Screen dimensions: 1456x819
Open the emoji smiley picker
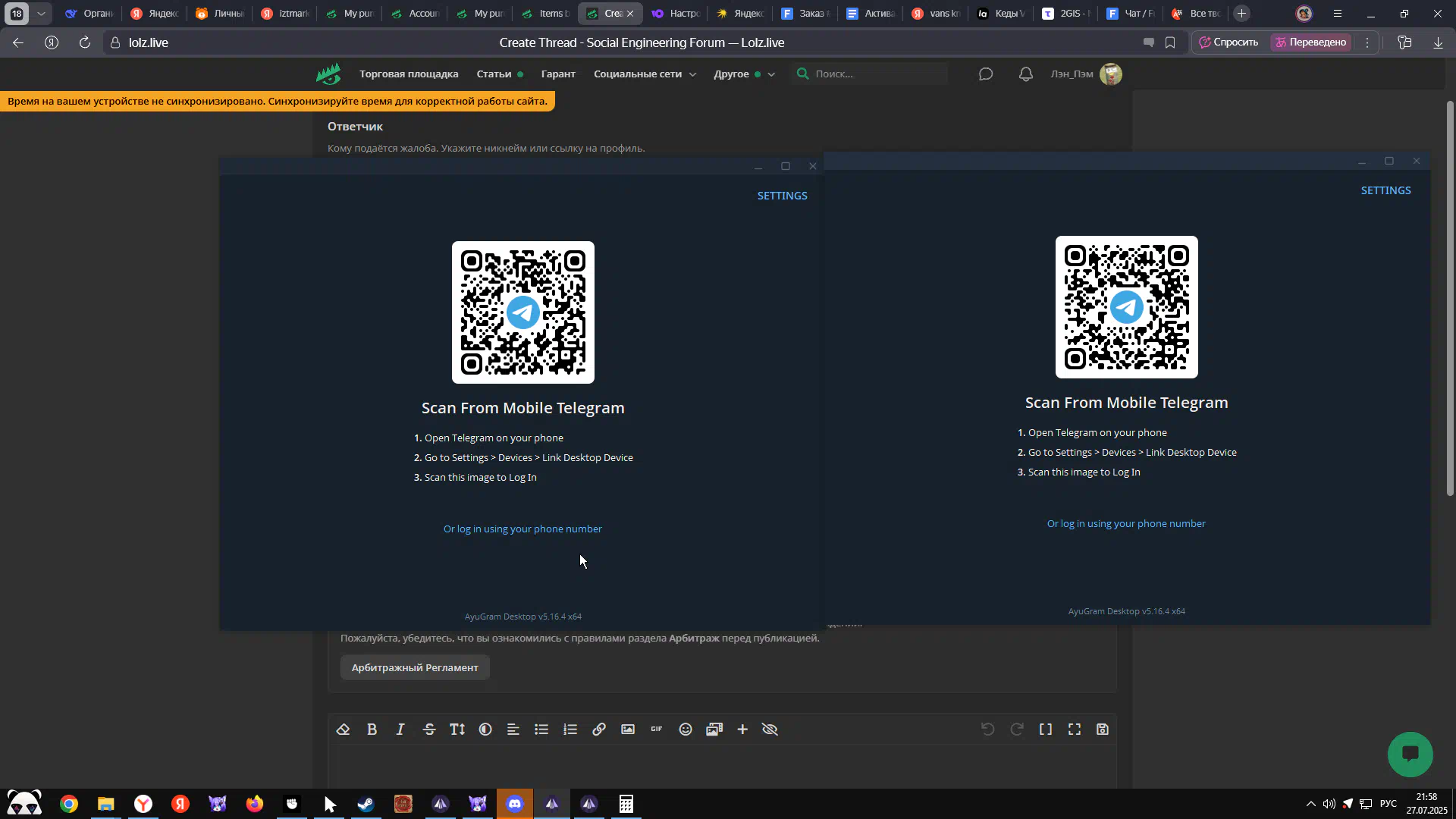tap(686, 730)
